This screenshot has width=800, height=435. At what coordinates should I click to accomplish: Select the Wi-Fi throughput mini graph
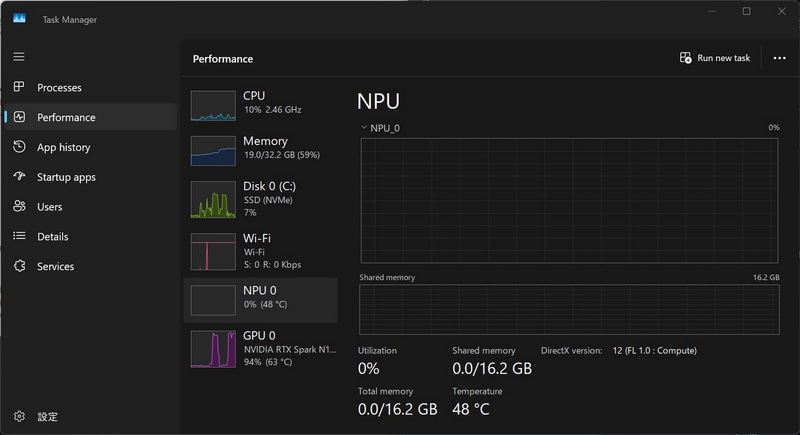tap(213, 251)
